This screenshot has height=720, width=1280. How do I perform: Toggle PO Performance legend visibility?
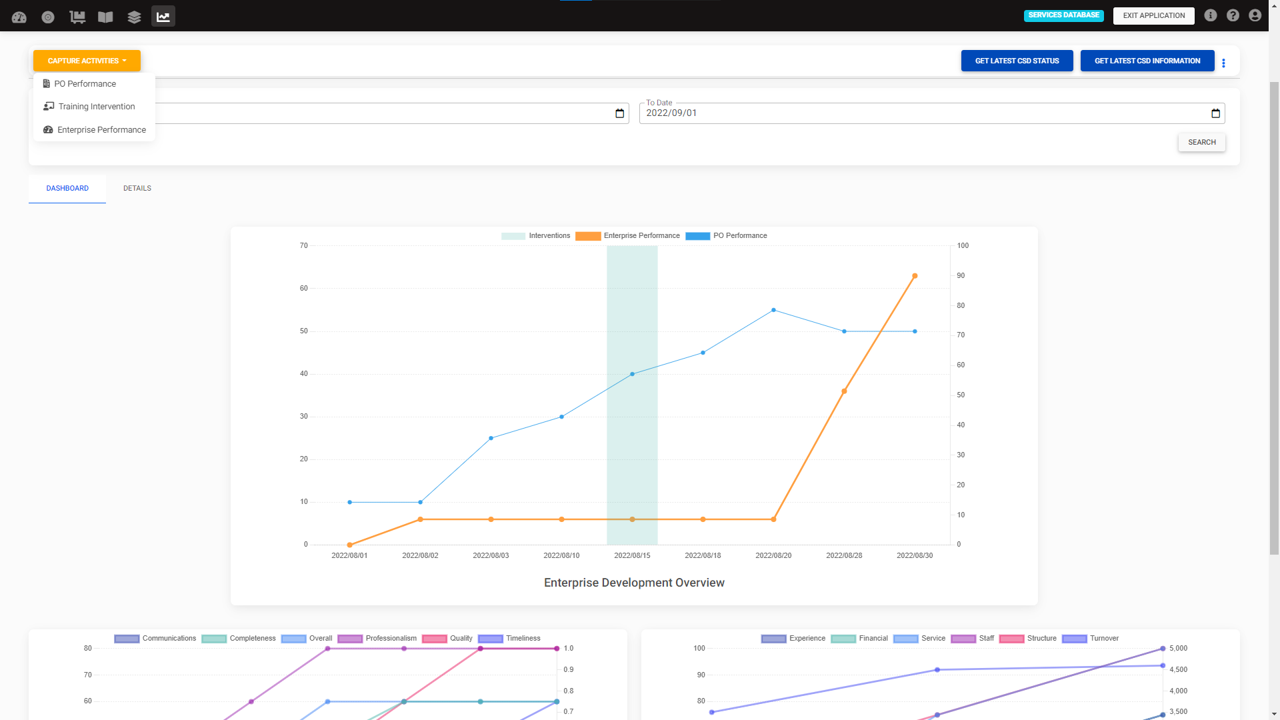[x=727, y=236]
